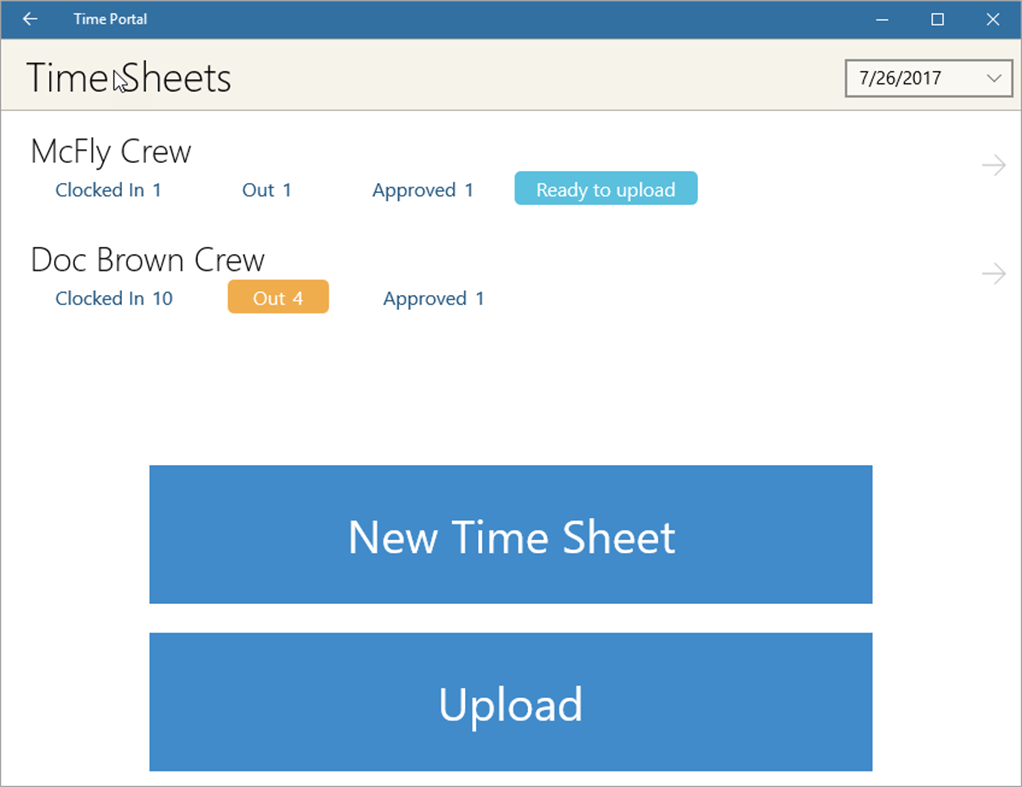This screenshot has width=1022, height=787.
Task: Click McFly Crew Clocked In 1 status
Action: pos(108,190)
